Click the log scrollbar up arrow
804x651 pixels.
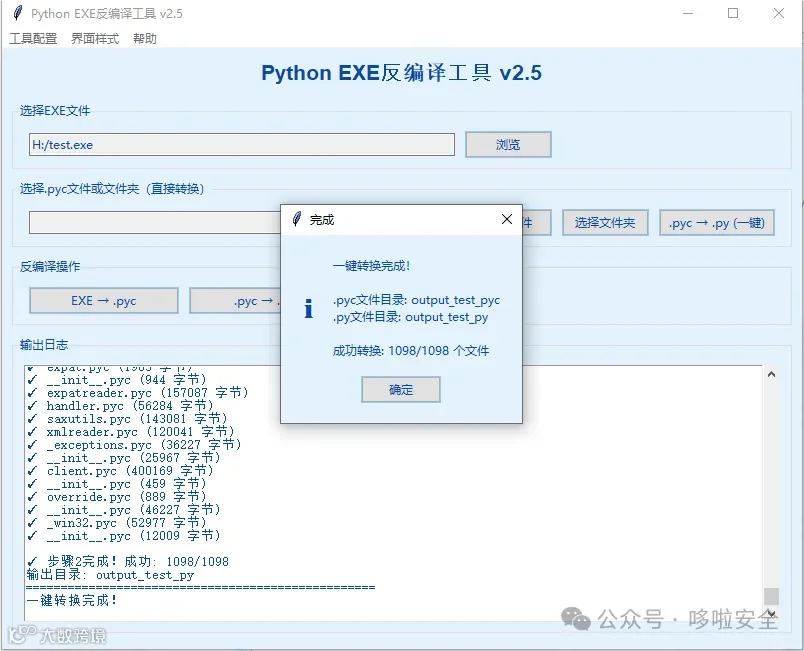click(x=771, y=375)
